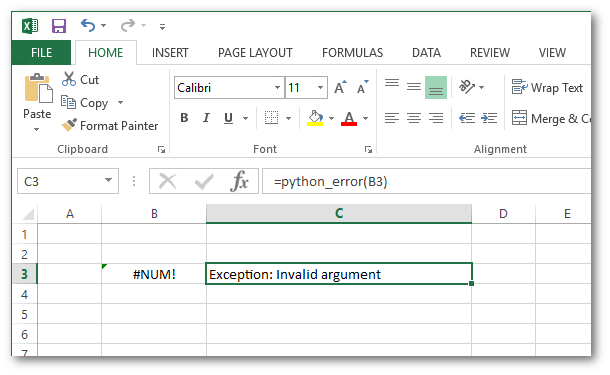Image resolution: width=610 pixels, height=375 pixels.
Task: Customize the Quick Access Toolbar
Action: [162, 26]
